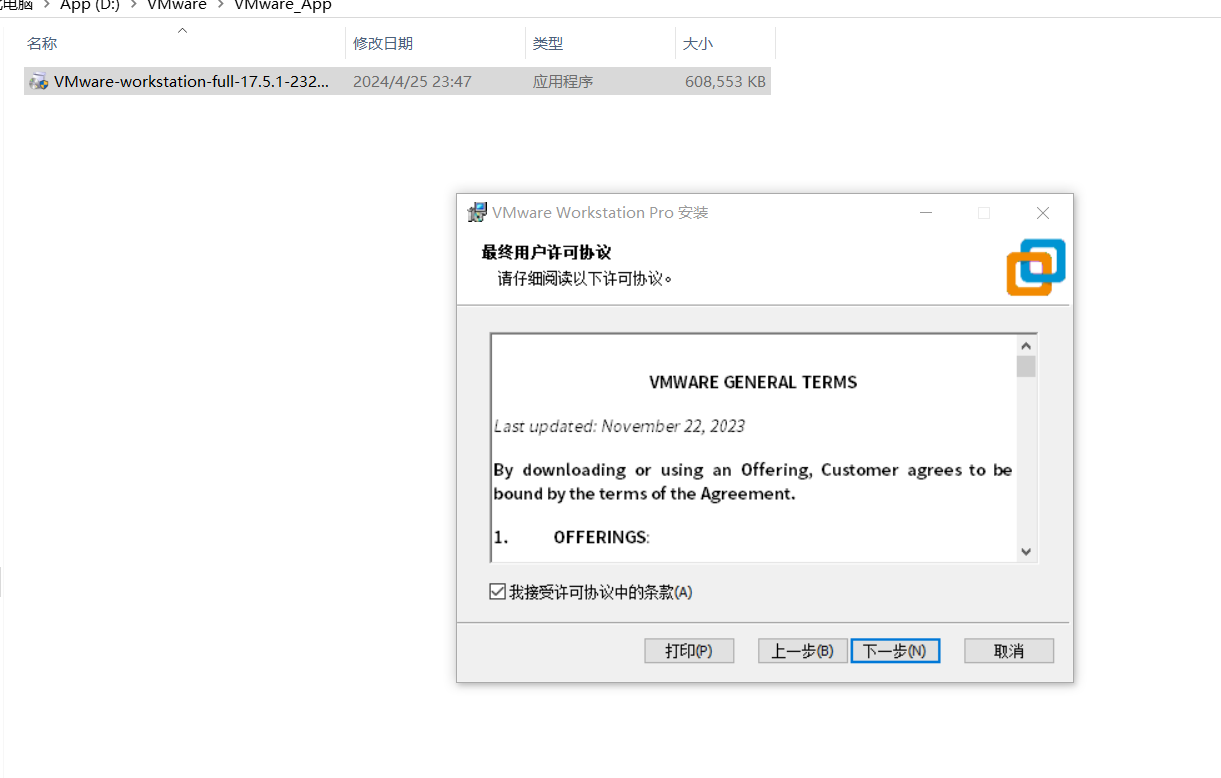This screenshot has width=1221, height=778.
Task: Select the VMware_App breadcrumb segment
Action: click(283, 5)
